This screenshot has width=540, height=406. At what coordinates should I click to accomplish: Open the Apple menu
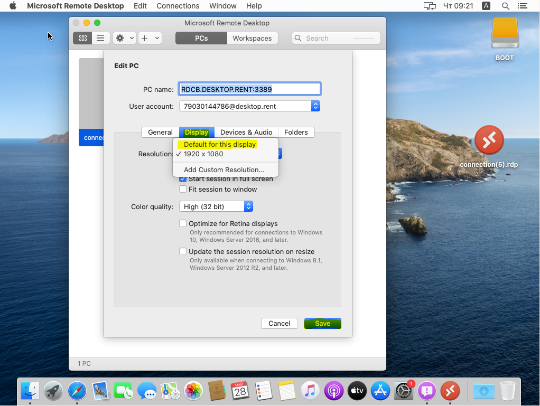coord(13,6)
